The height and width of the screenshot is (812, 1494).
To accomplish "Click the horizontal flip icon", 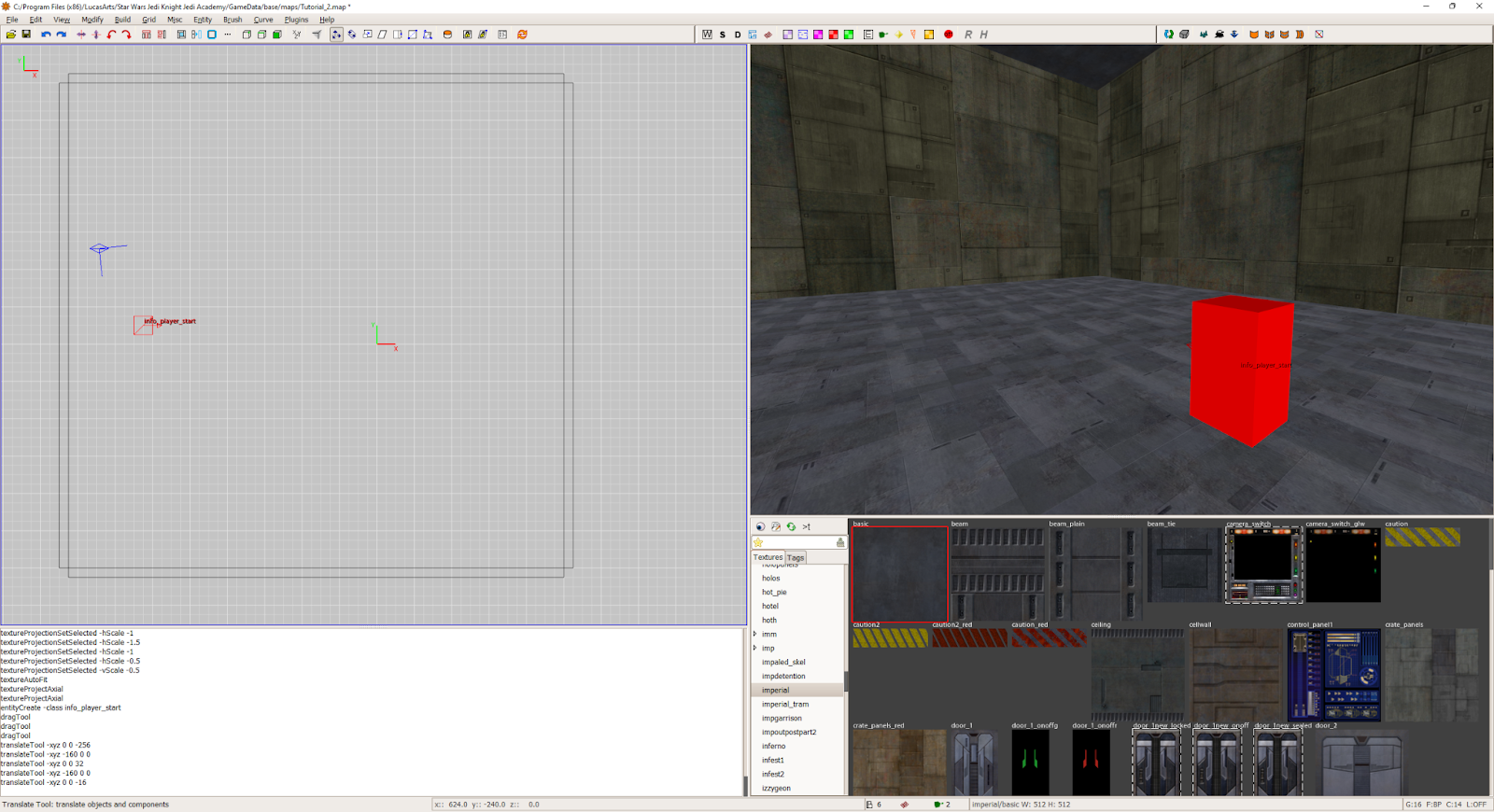I will point(81,35).
